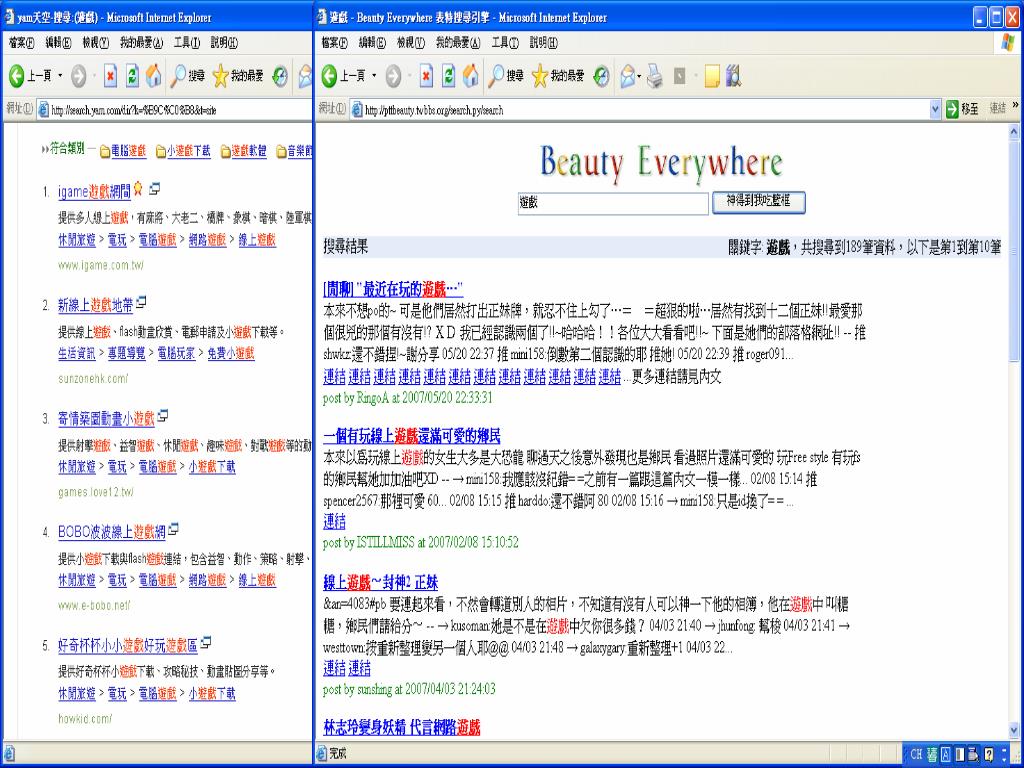
Task: Click the Beauty Everywhere window address bar
Action: [x=639, y=110]
